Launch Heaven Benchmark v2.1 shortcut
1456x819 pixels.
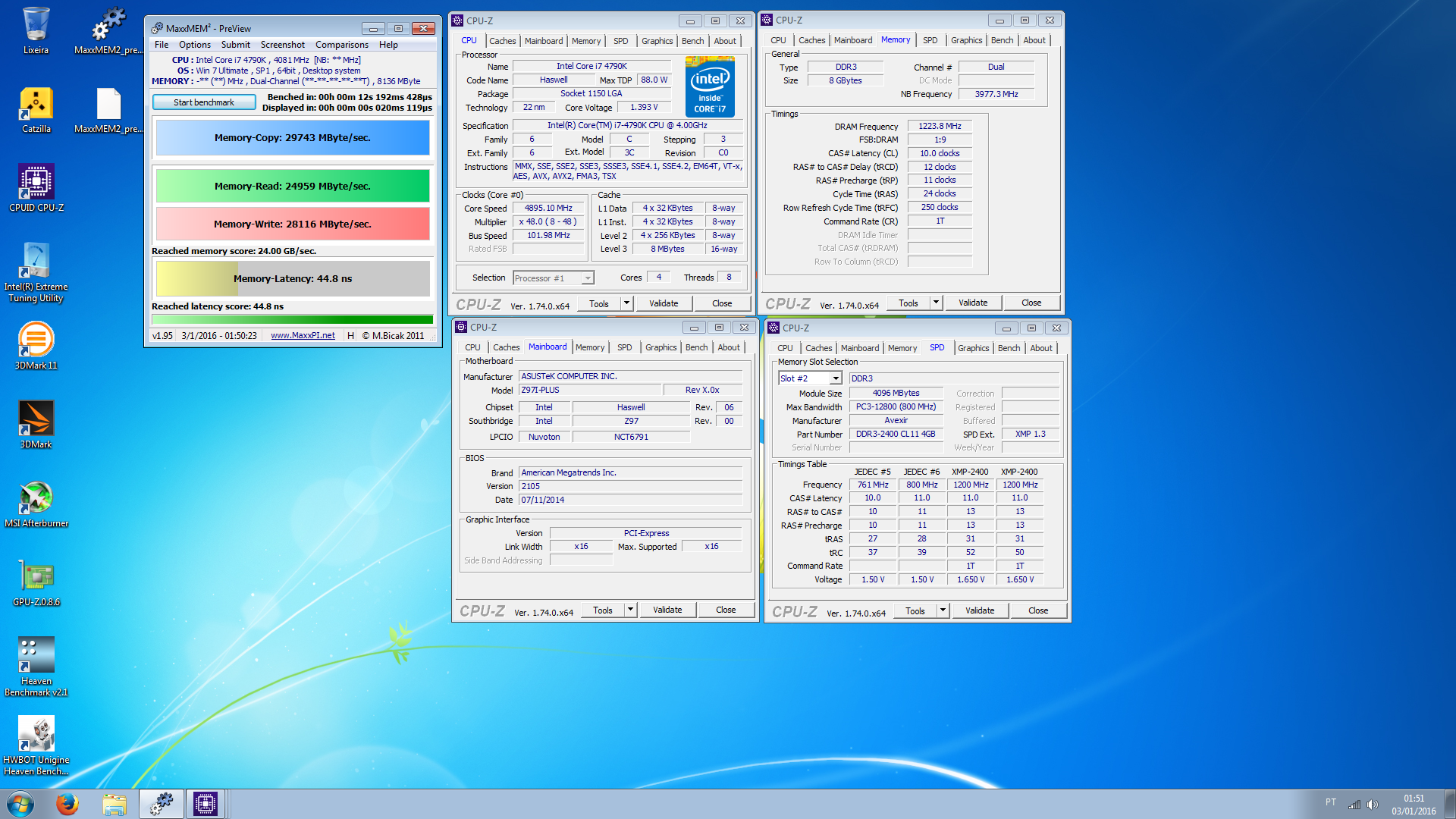pos(36,666)
